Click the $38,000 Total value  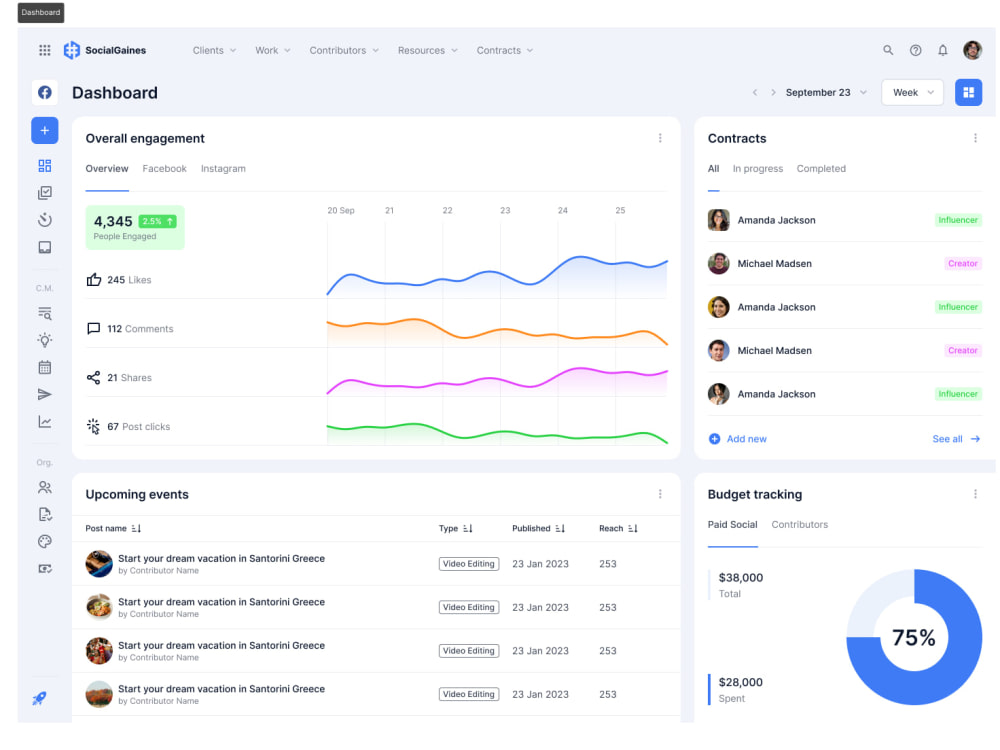[740, 578]
